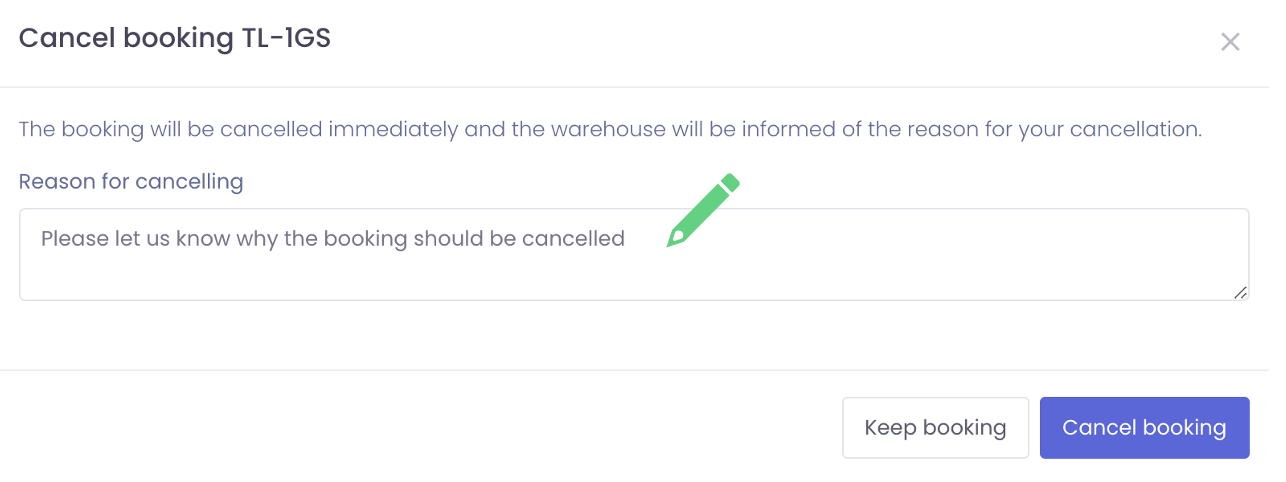
Task: Confirm with the Cancel booking button
Action: coord(1144,428)
